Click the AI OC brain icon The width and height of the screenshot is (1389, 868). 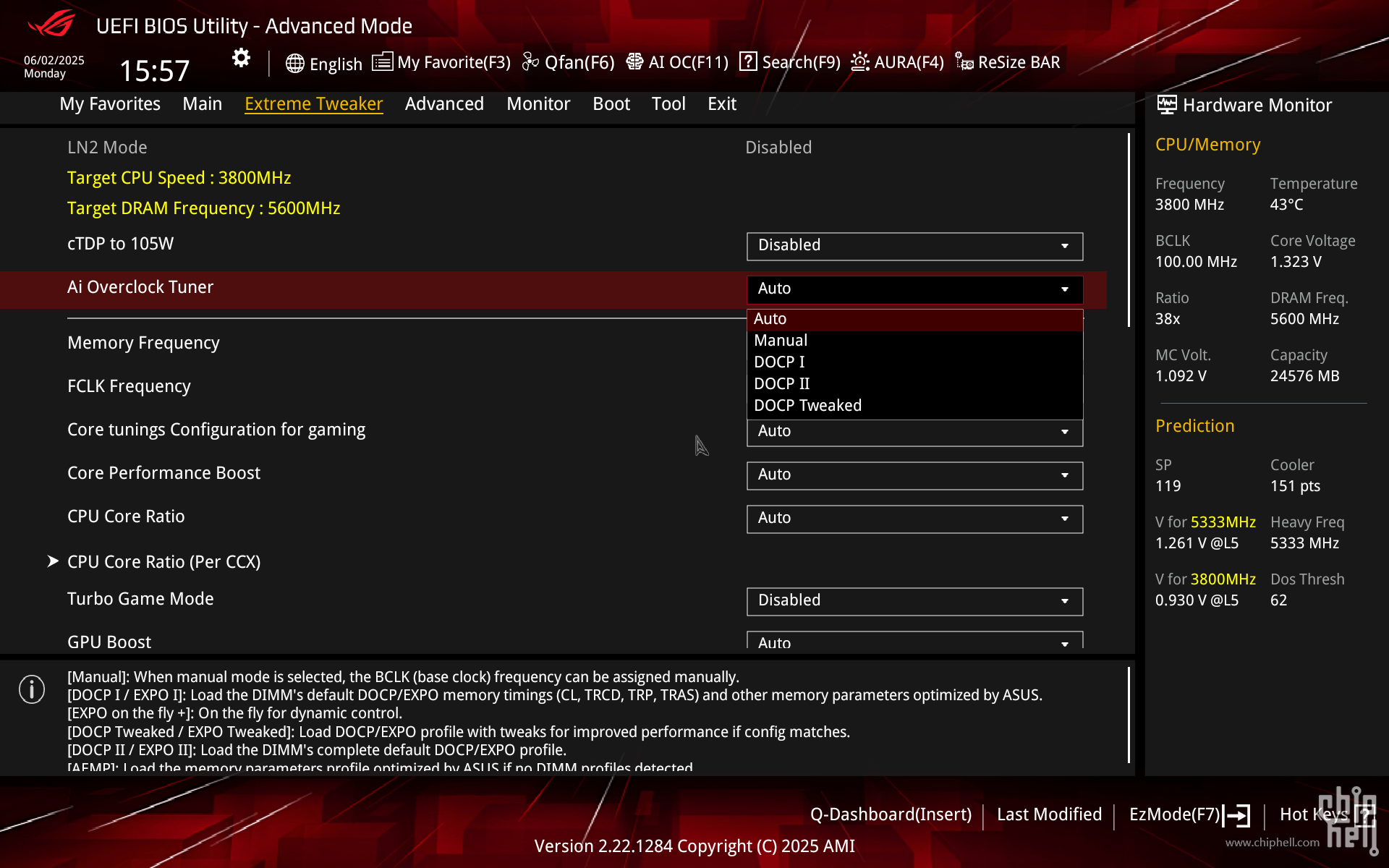[634, 61]
